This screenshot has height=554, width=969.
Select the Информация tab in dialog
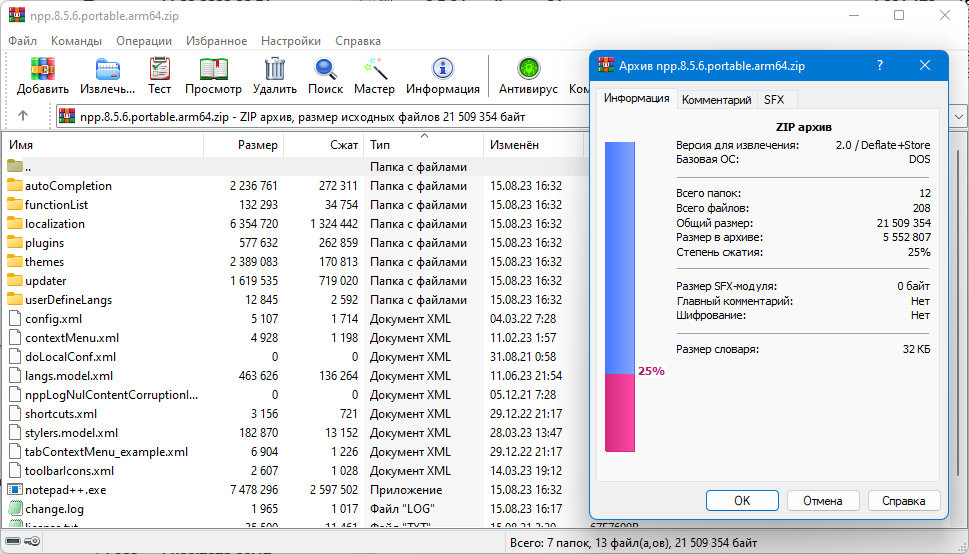[x=637, y=98]
